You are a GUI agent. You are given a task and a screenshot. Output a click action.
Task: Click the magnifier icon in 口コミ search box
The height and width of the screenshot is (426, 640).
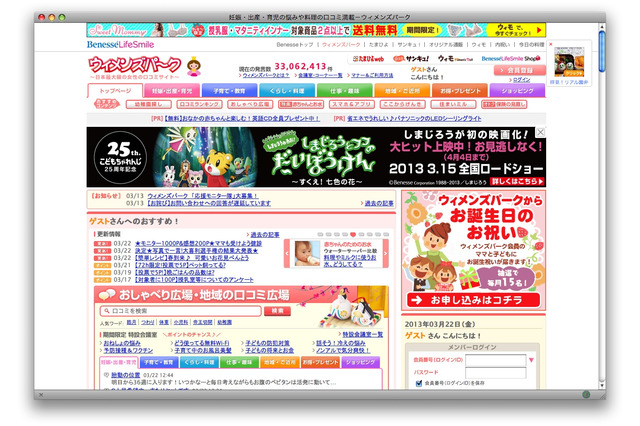point(107,311)
